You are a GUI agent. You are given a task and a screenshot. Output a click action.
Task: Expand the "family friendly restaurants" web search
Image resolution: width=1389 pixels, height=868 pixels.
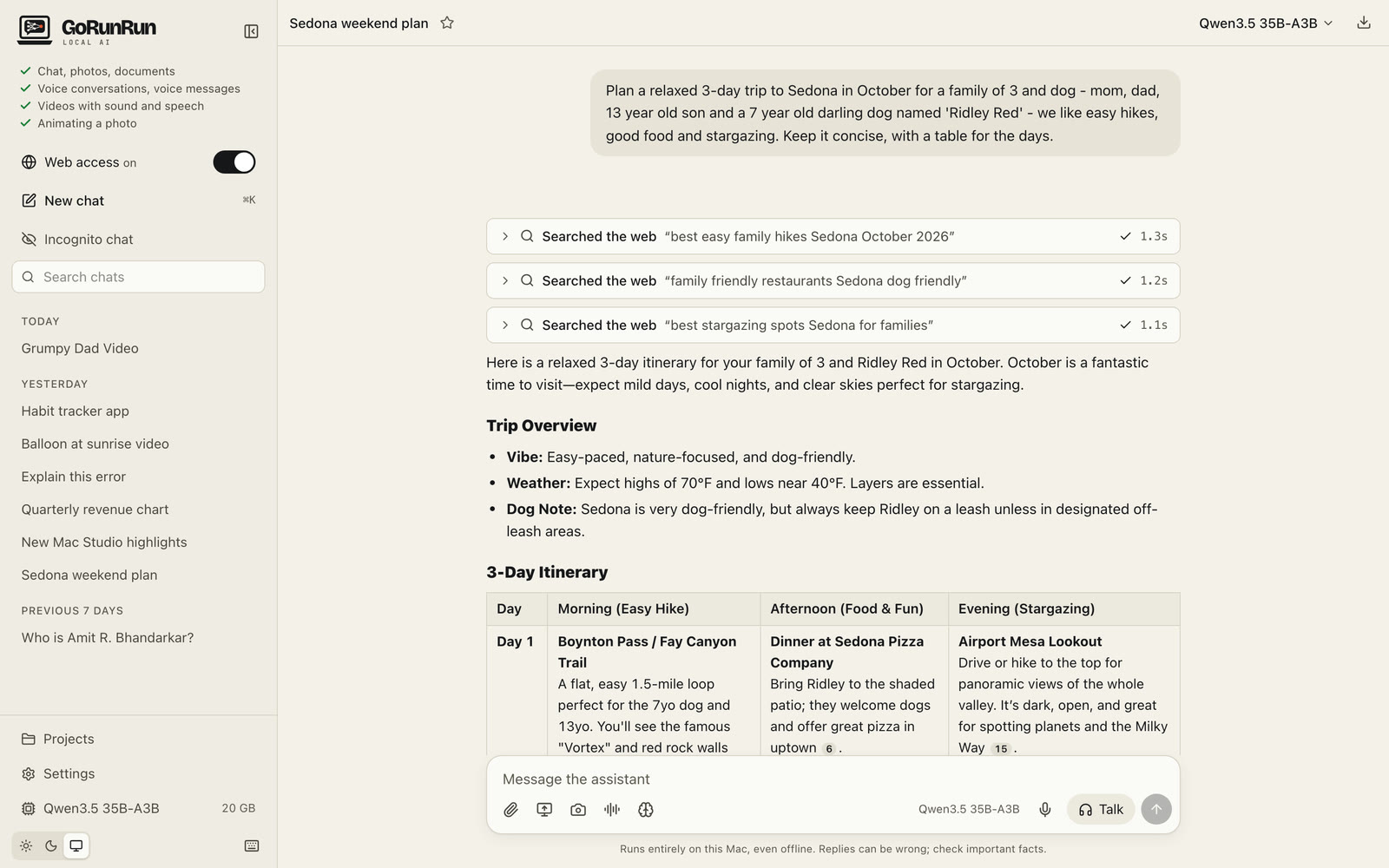click(833, 280)
